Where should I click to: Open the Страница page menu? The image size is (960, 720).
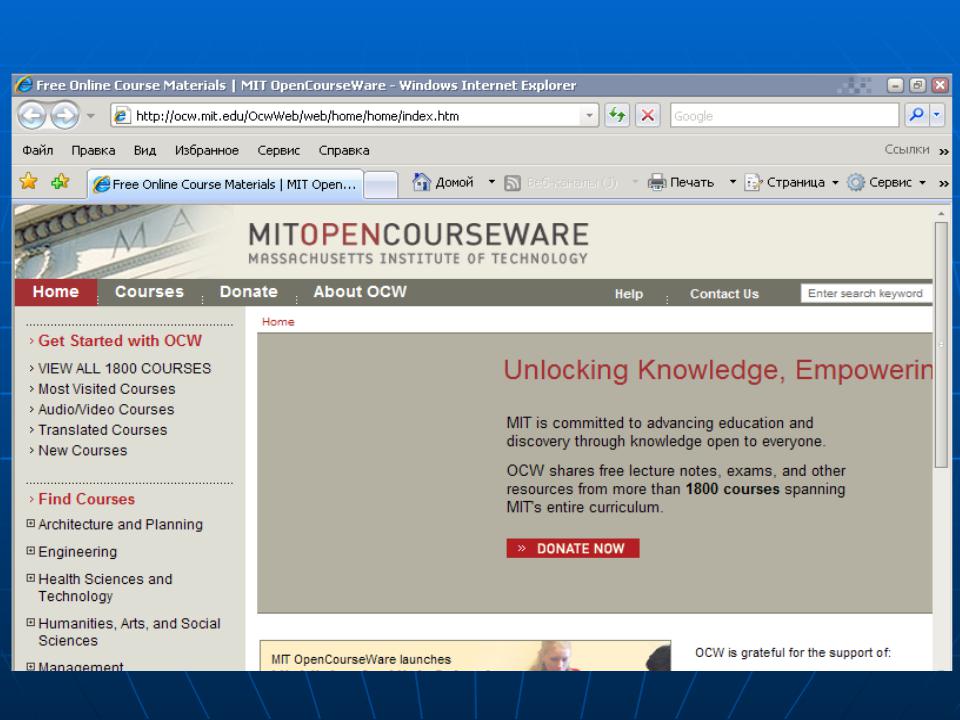(x=791, y=182)
